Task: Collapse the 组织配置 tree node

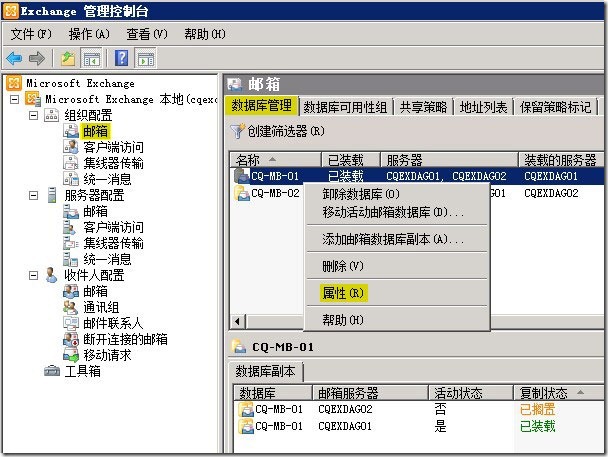Action: click(x=33, y=115)
